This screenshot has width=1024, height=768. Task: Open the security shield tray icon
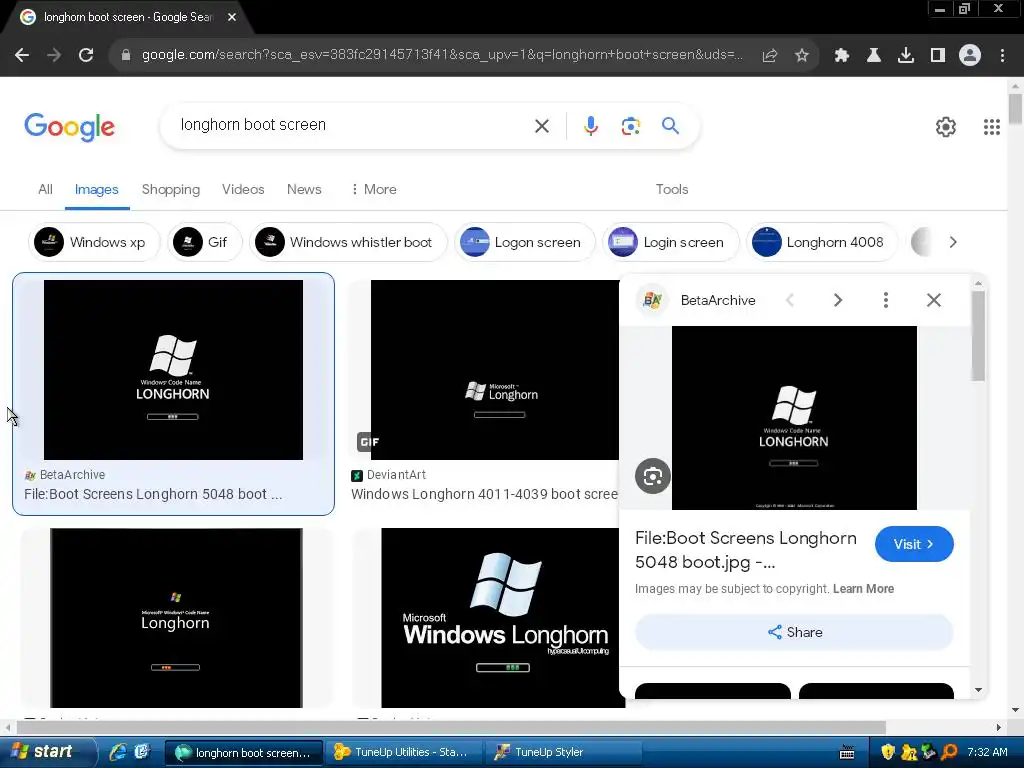coord(888,752)
